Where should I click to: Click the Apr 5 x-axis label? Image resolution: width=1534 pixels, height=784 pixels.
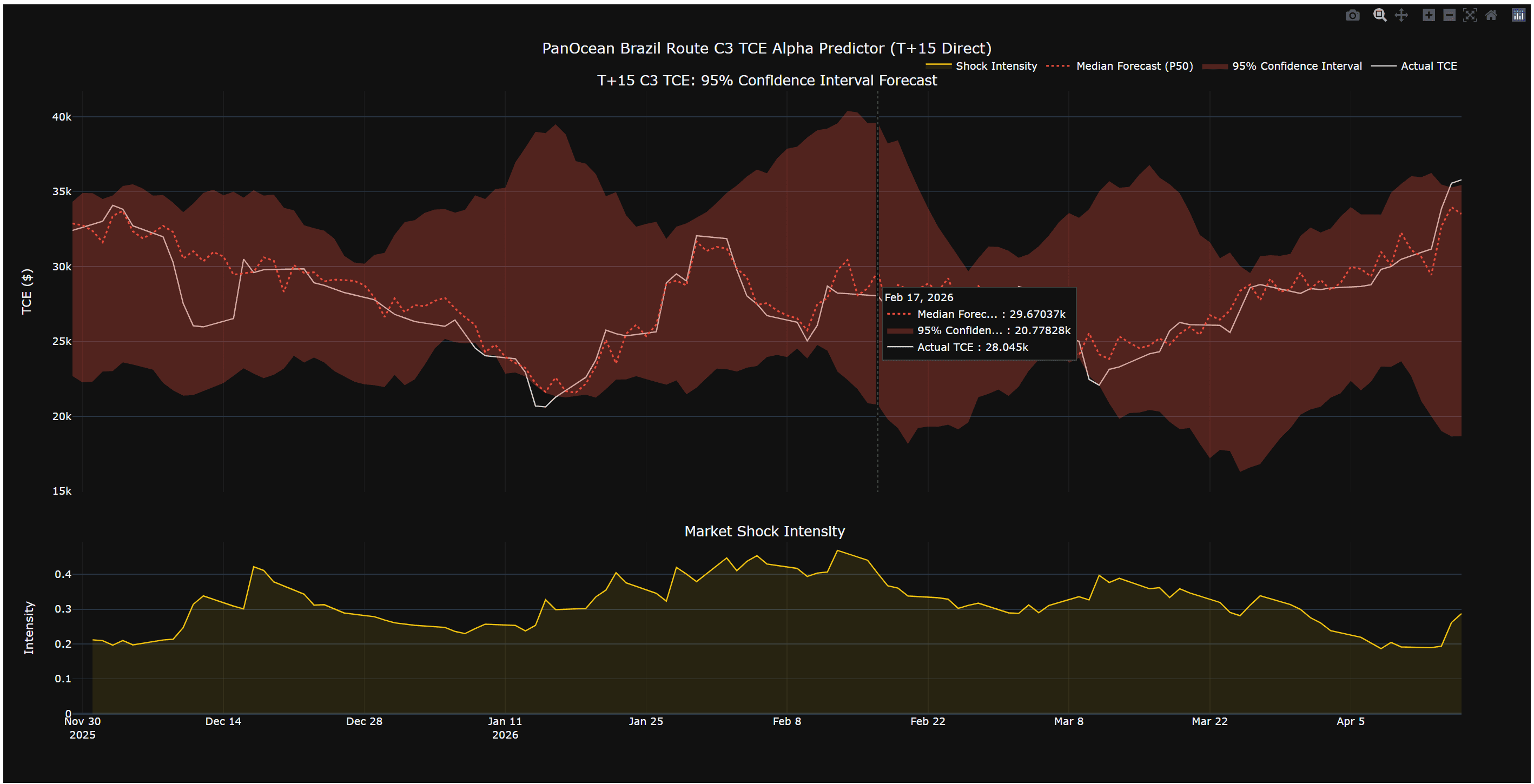[x=1351, y=721]
